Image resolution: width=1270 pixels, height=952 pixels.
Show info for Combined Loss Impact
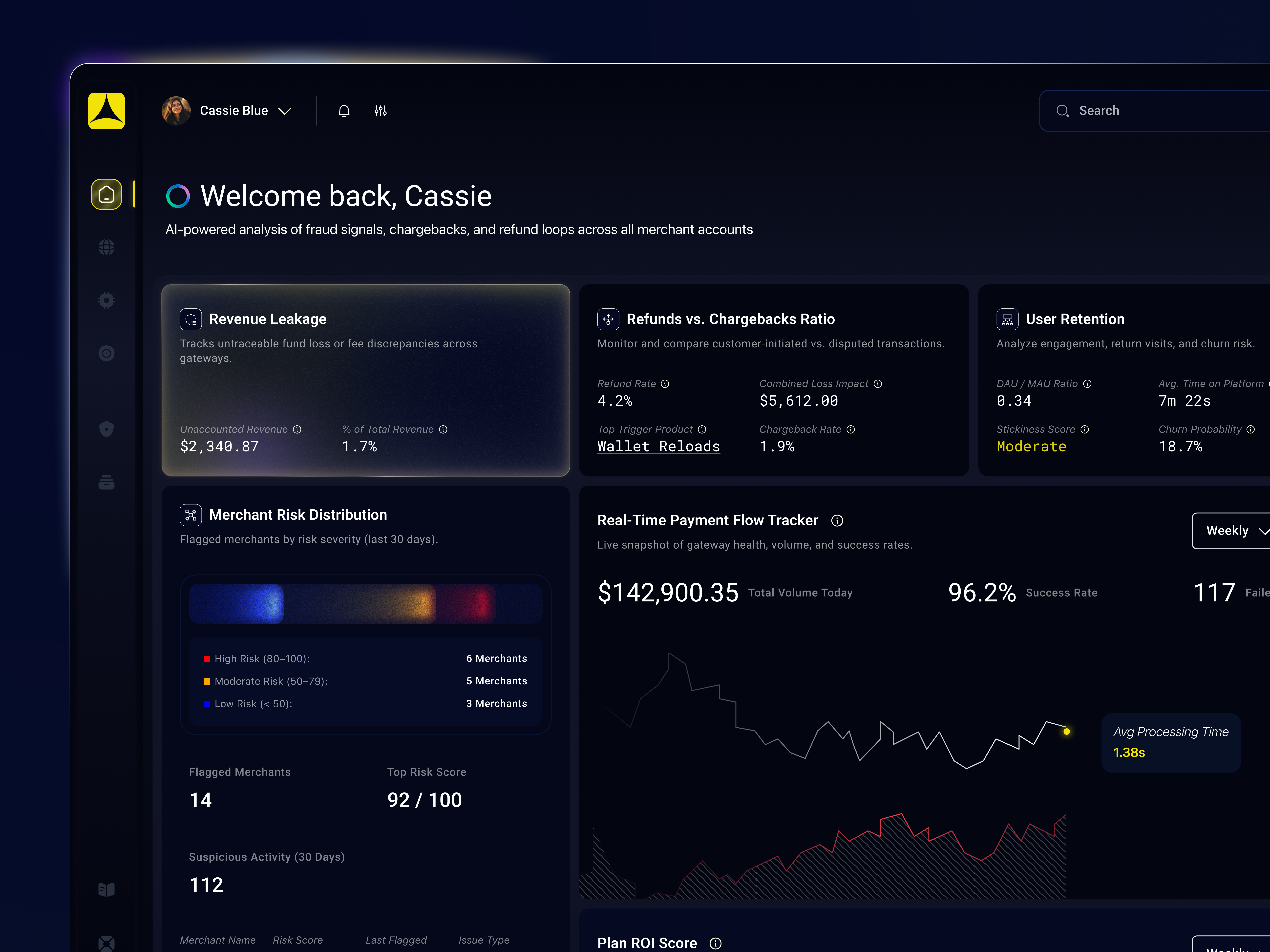(878, 384)
